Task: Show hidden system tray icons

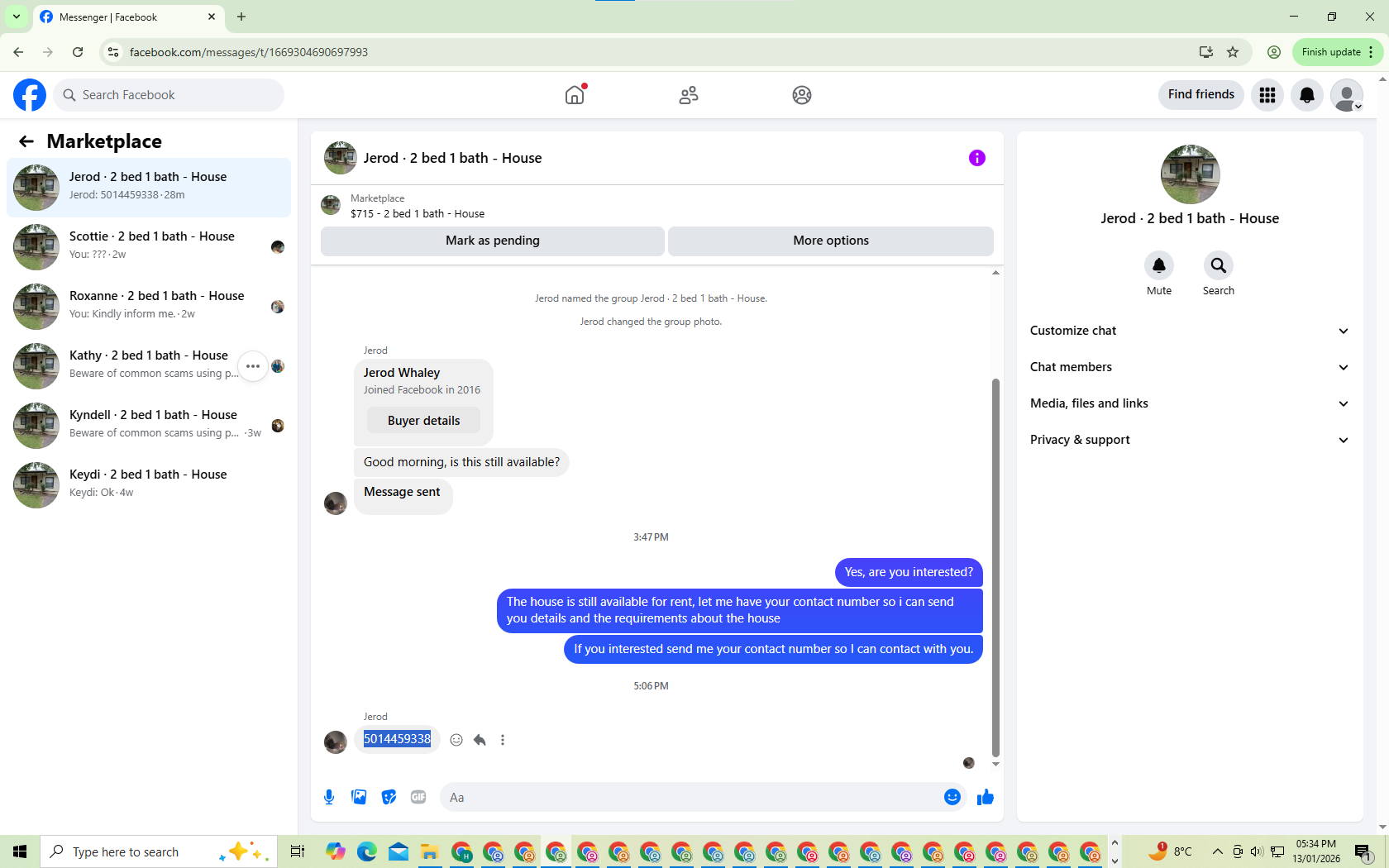Action: coord(1217,851)
